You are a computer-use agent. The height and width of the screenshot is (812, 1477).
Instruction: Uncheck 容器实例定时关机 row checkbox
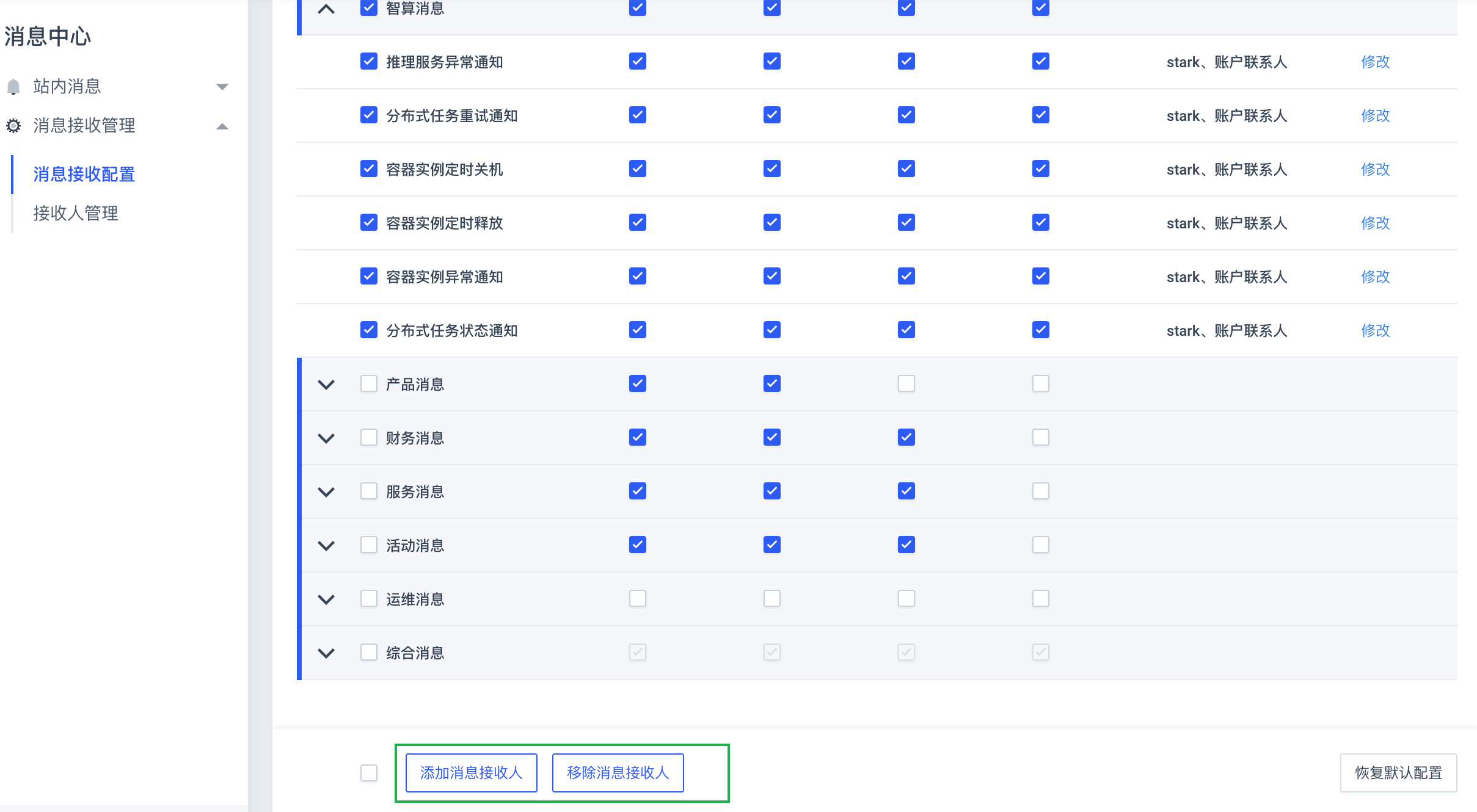click(x=369, y=169)
